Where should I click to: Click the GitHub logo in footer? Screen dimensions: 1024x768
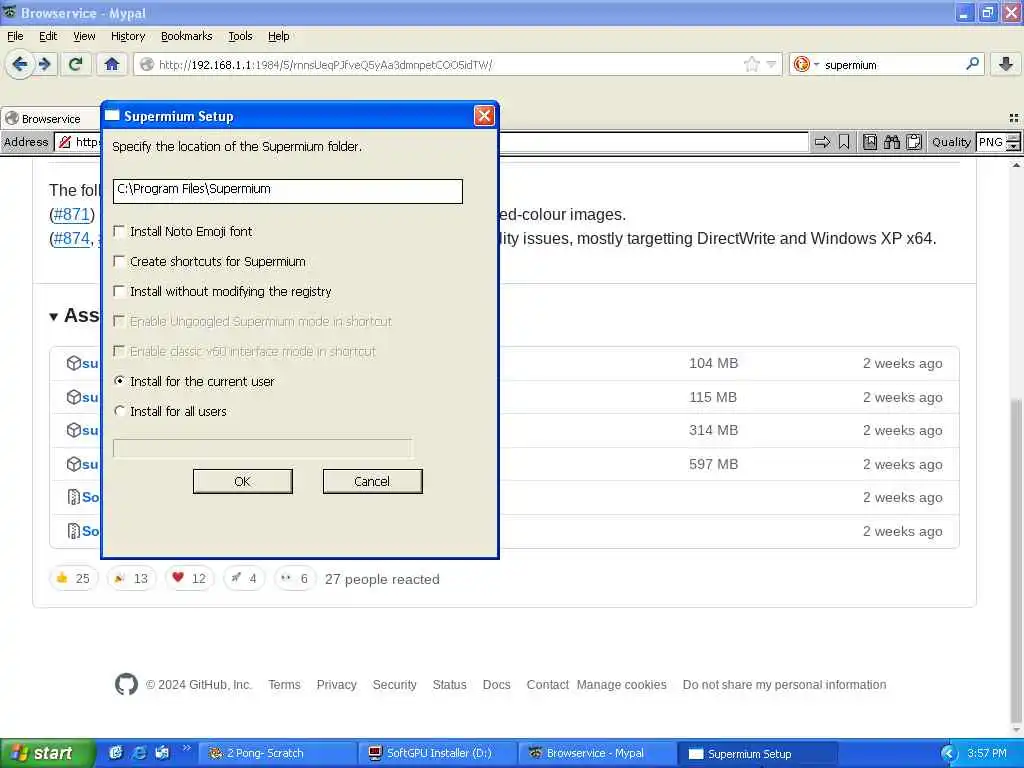coord(126,684)
